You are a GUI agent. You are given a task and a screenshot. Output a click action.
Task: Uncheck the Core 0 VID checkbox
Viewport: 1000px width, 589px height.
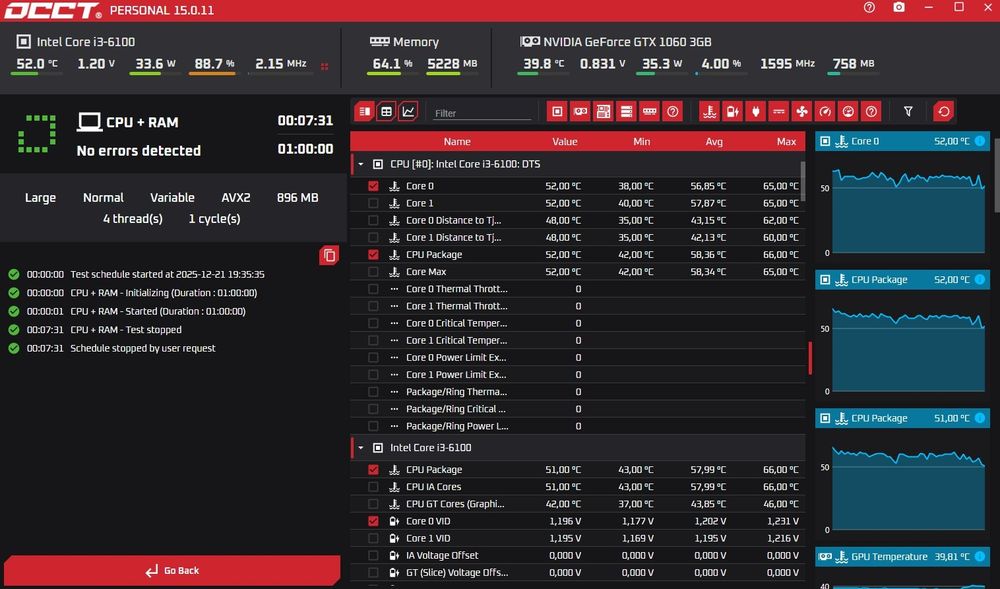click(x=373, y=521)
